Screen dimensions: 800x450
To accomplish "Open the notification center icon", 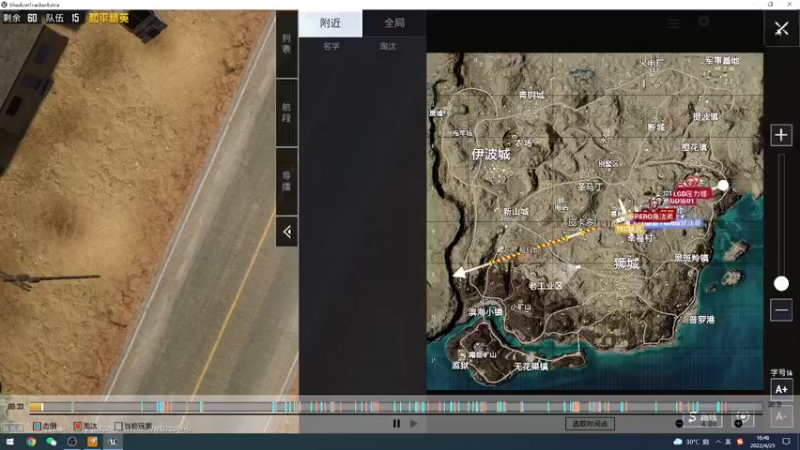I will 787,442.
